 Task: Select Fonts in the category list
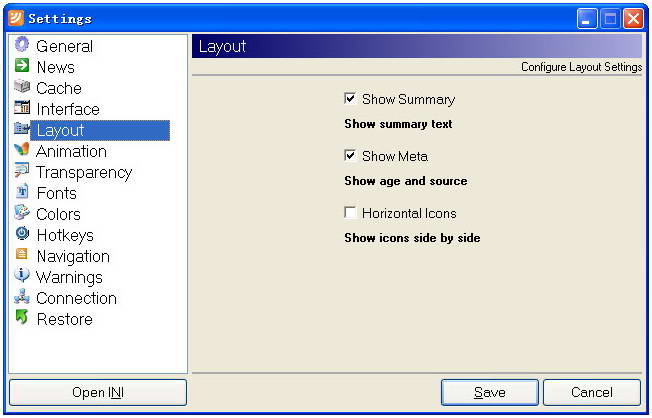click(x=57, y=193)
